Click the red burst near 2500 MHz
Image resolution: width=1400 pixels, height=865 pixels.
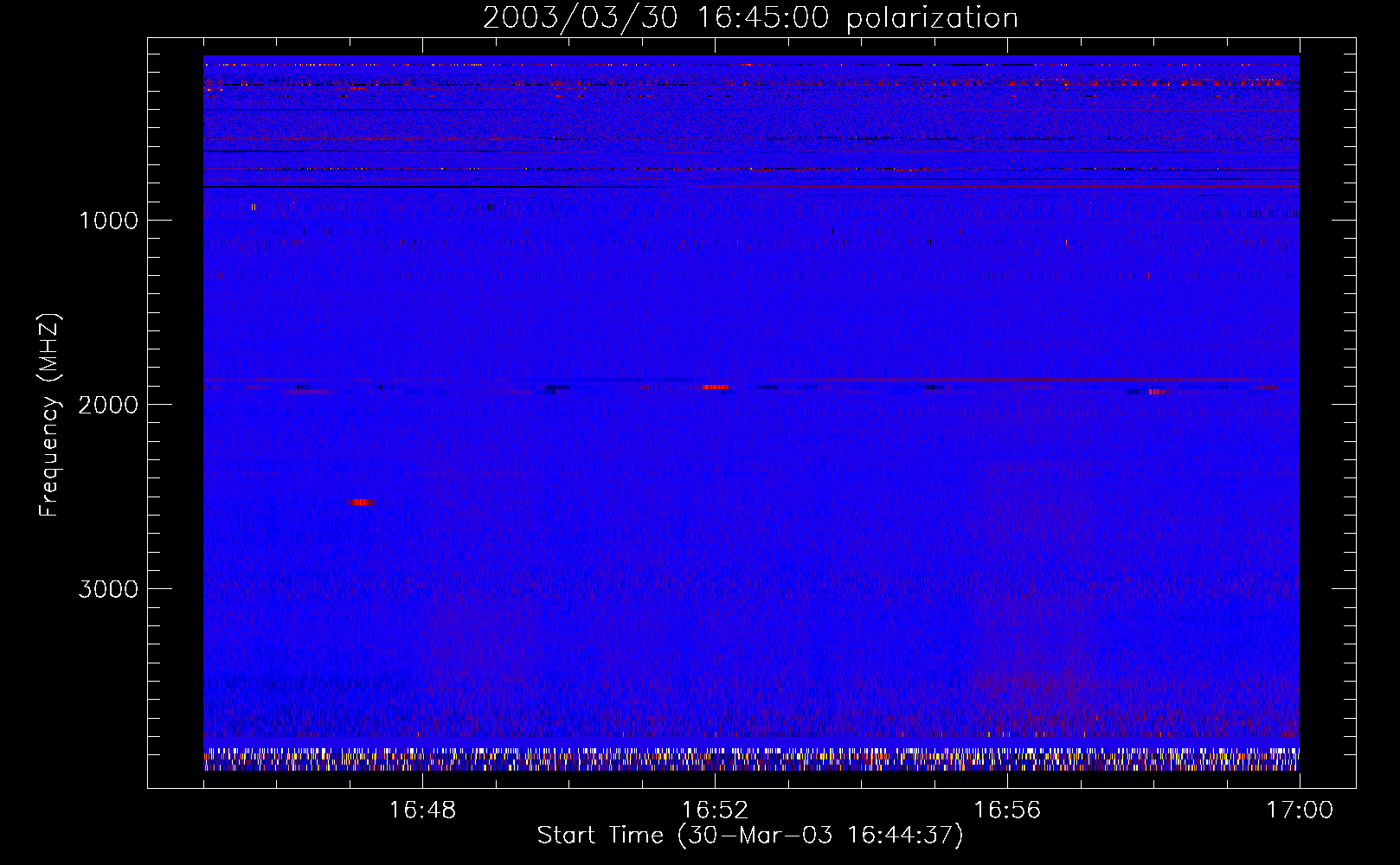point(362,502)
